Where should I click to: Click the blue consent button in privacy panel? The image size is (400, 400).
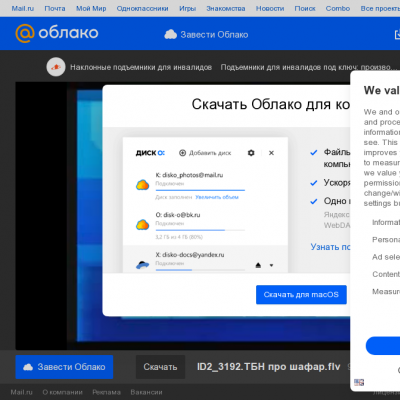pyautogui.click(x=383, y=345)
